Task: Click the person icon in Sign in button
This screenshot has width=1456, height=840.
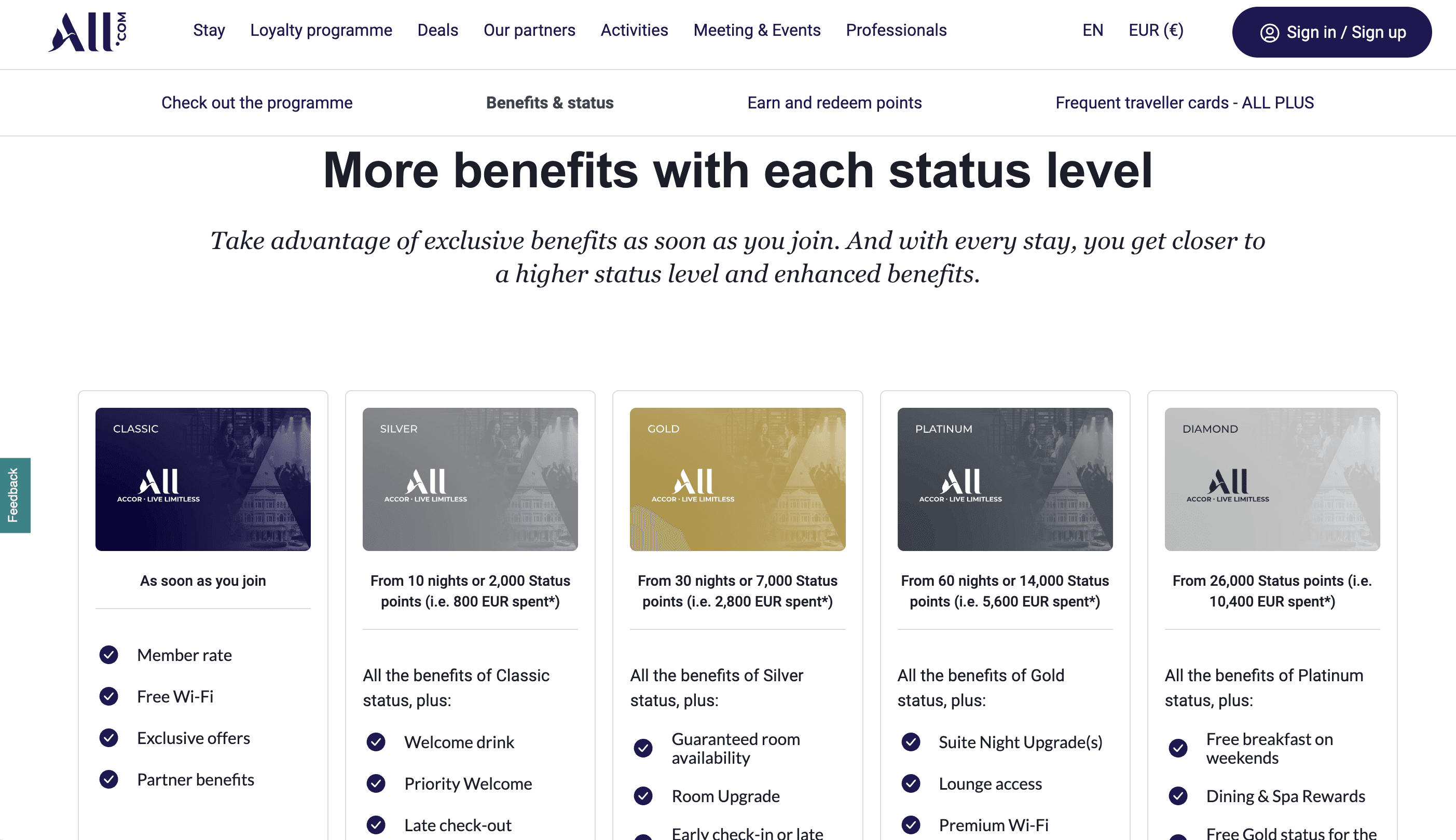Action: tap(1271, 33)
